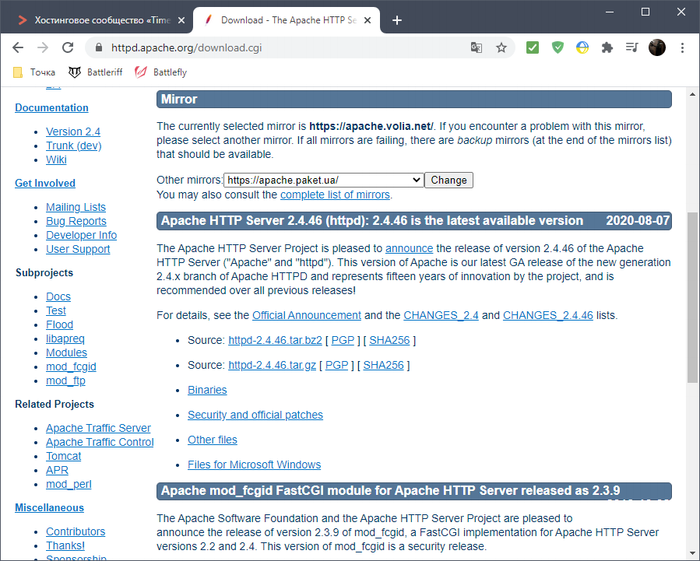700x561 pixels.
Task: Click the address bar URL field
Action: coord(280,47)
